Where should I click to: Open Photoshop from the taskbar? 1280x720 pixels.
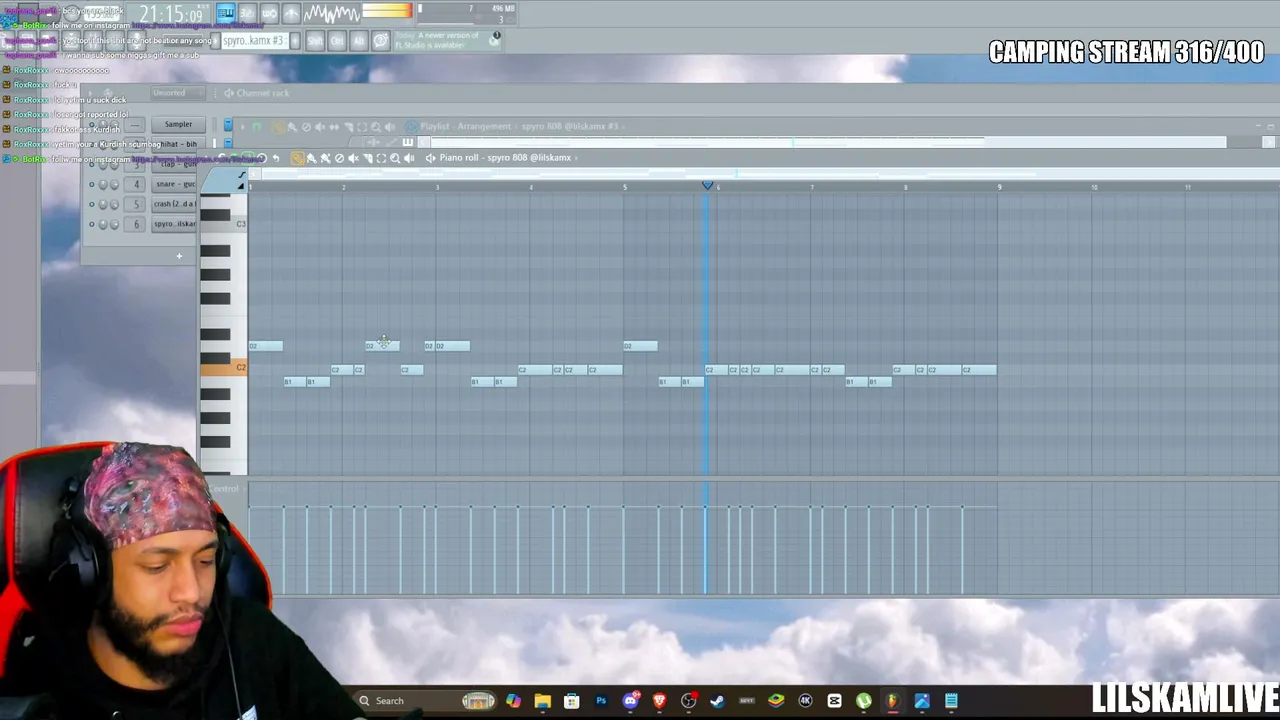click(x=601, y=701)
